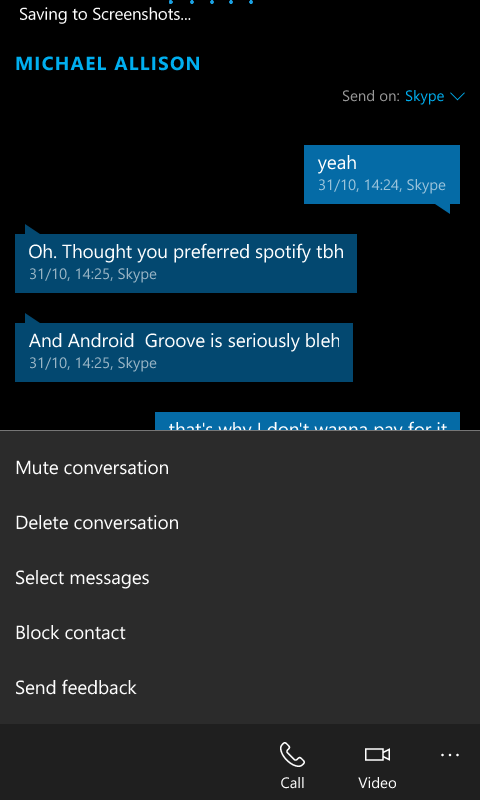Close the menu using three-dots icon
Viewport: 480px width, 800px height.
coord(450,755)
